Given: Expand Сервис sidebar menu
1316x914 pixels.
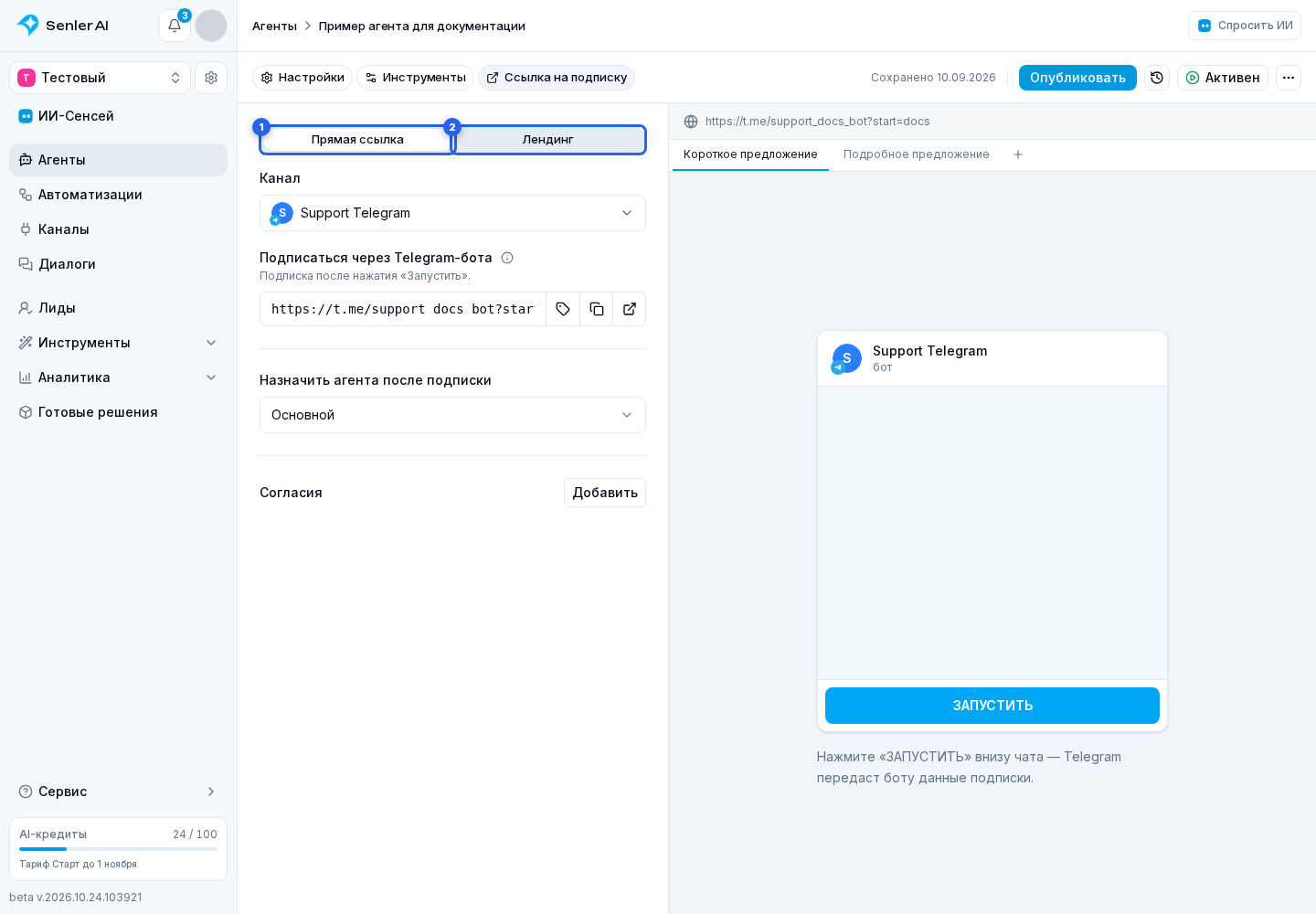Looking at the screenshot, I should point(119,792).
